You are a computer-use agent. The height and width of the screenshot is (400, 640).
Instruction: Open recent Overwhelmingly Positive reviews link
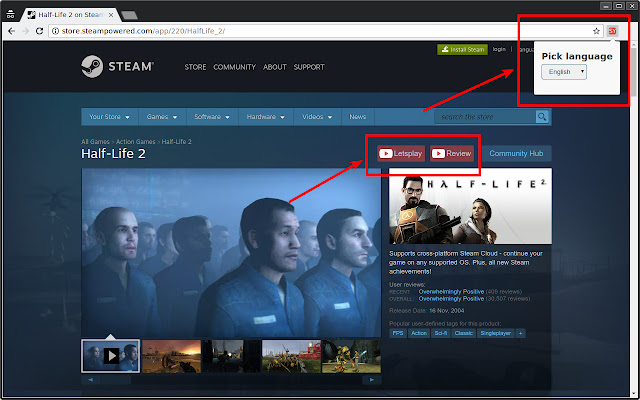tap(451, 291)
